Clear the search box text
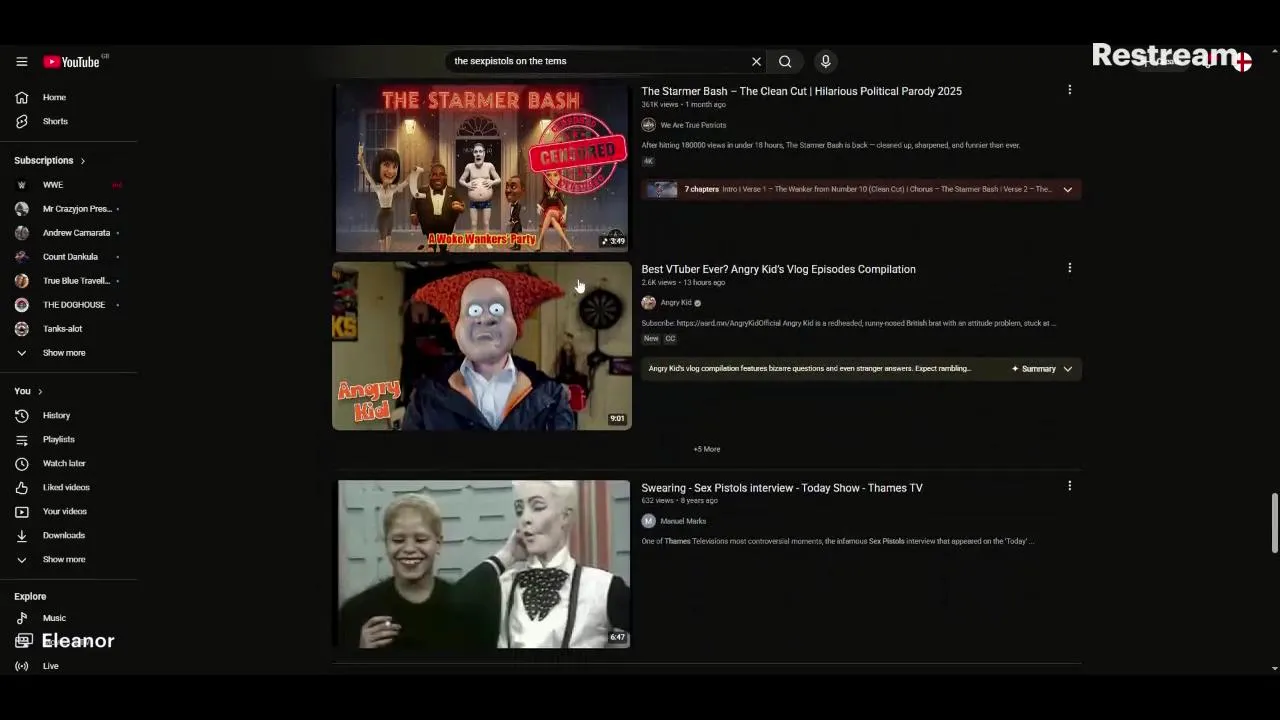This screenshot has width=1280, height=720. tap(756, 61)
